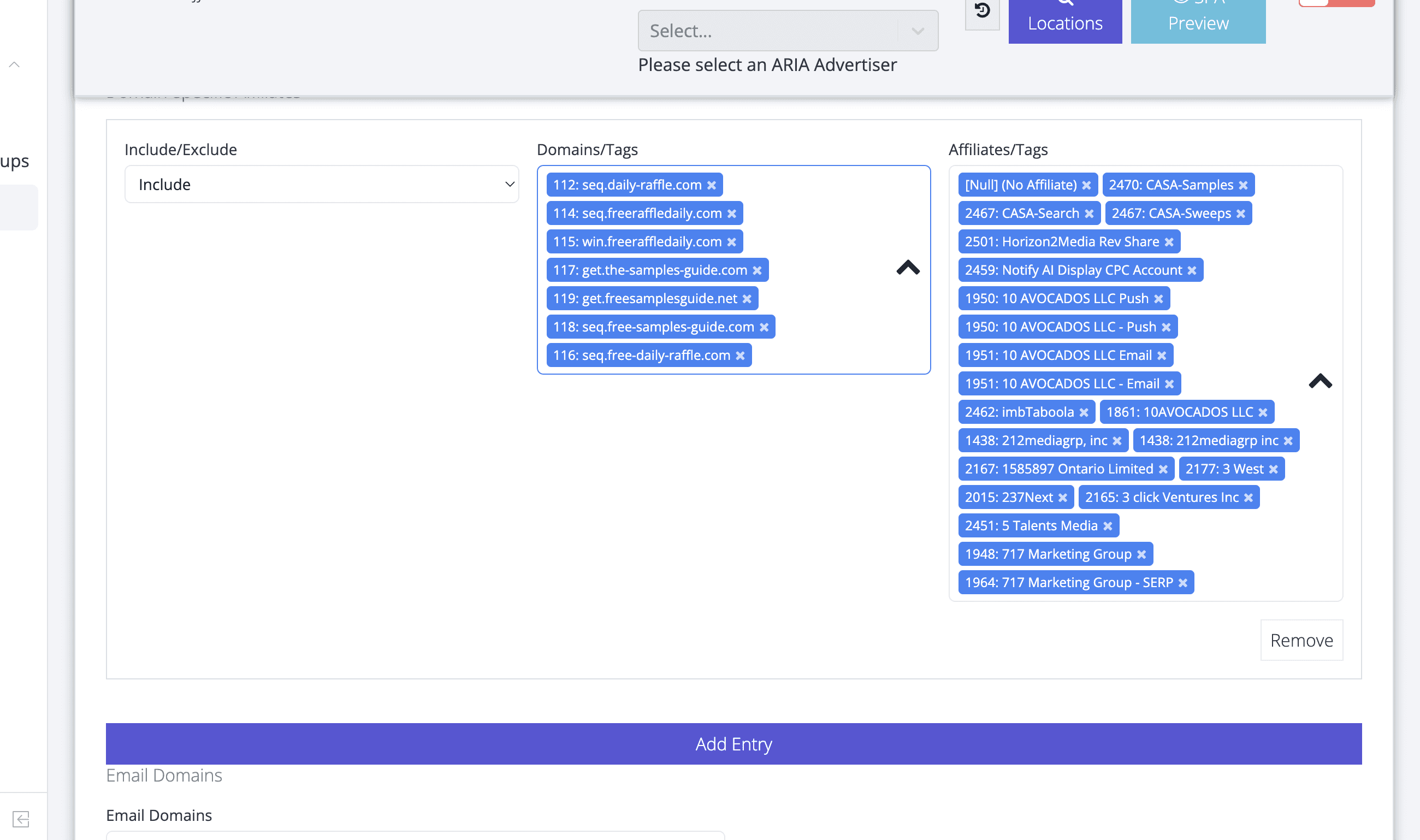1420x840 pixels.
Task: Toggle the red switch at top right
Action: (x=1336, y=2)
